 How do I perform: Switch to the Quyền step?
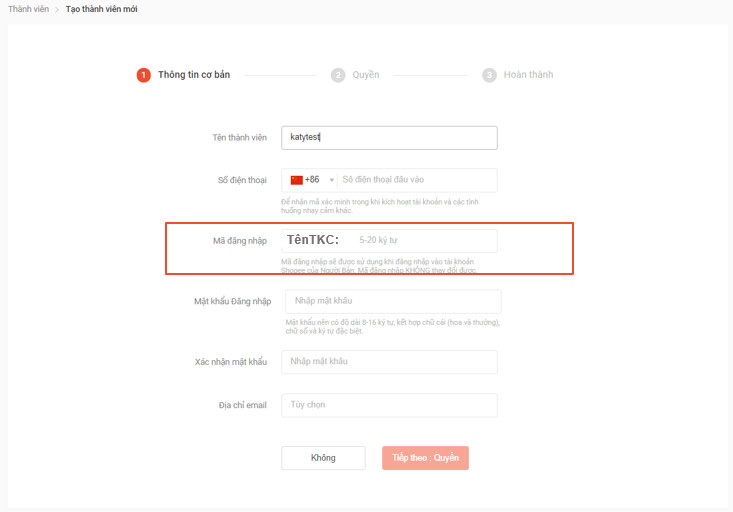tap(366, 75)
